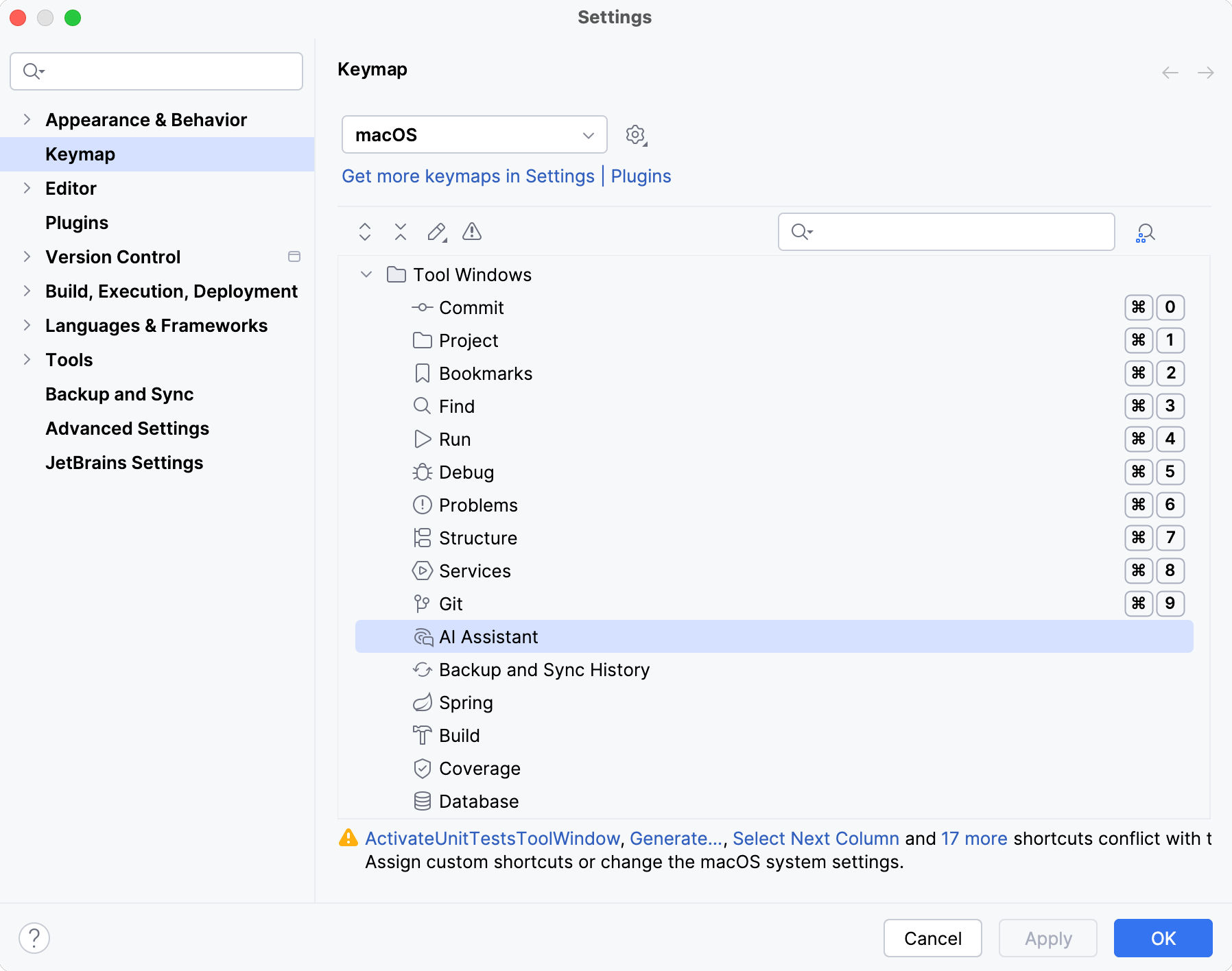The width and height of the screenshot is (1232, 971).
Task: Click the Find Actions by Shortcut icon
Action: (1146, 232)
